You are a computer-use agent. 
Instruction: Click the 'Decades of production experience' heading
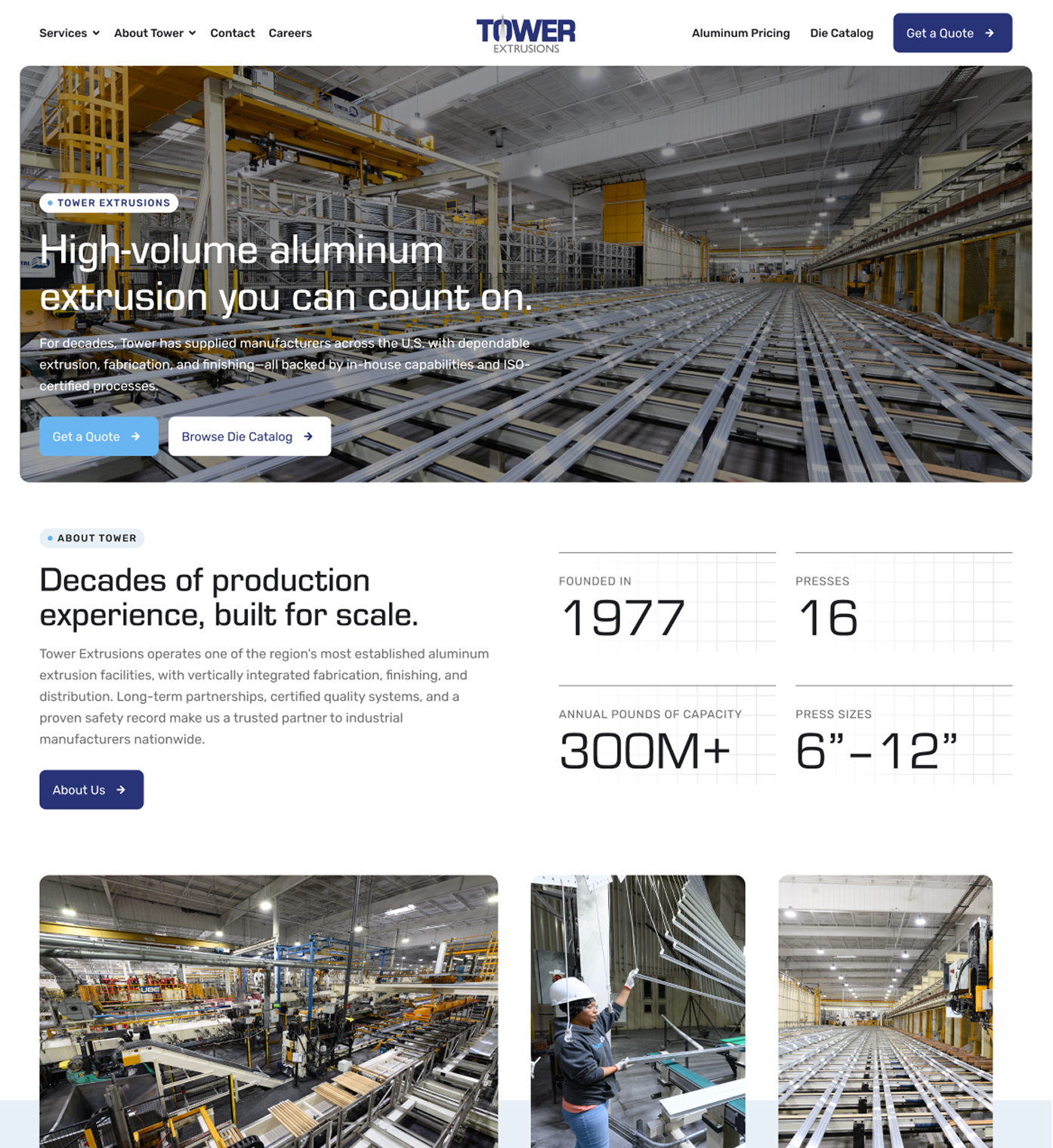point(229,597)
